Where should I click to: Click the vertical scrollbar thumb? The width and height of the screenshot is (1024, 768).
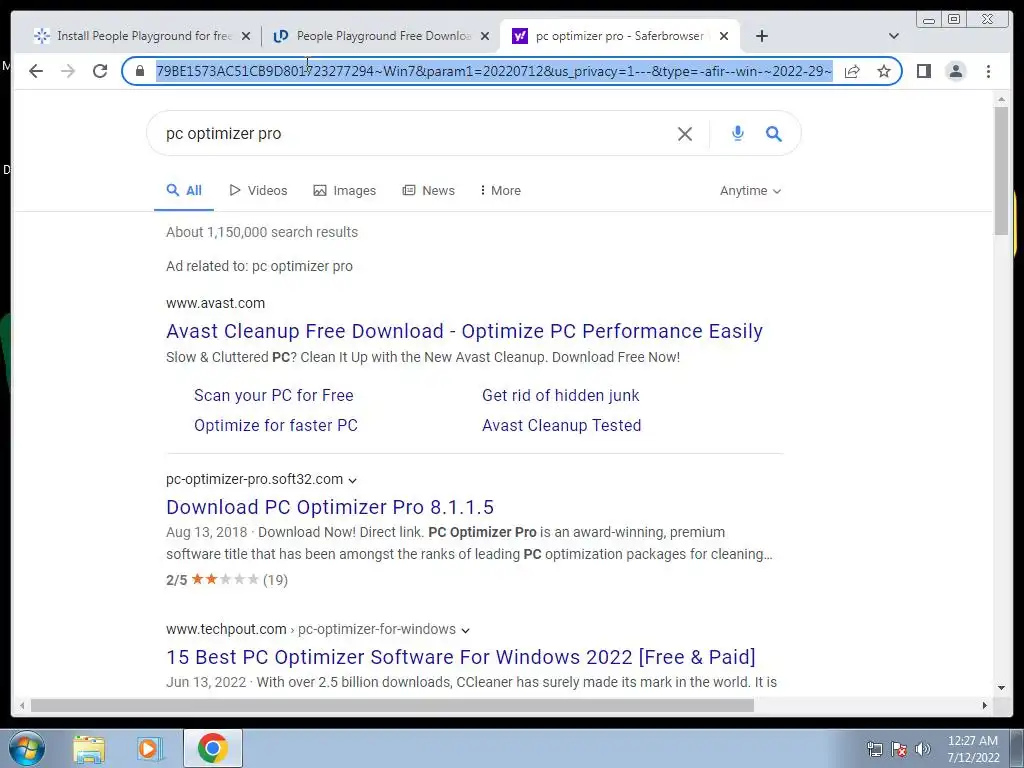point(1001,170)
